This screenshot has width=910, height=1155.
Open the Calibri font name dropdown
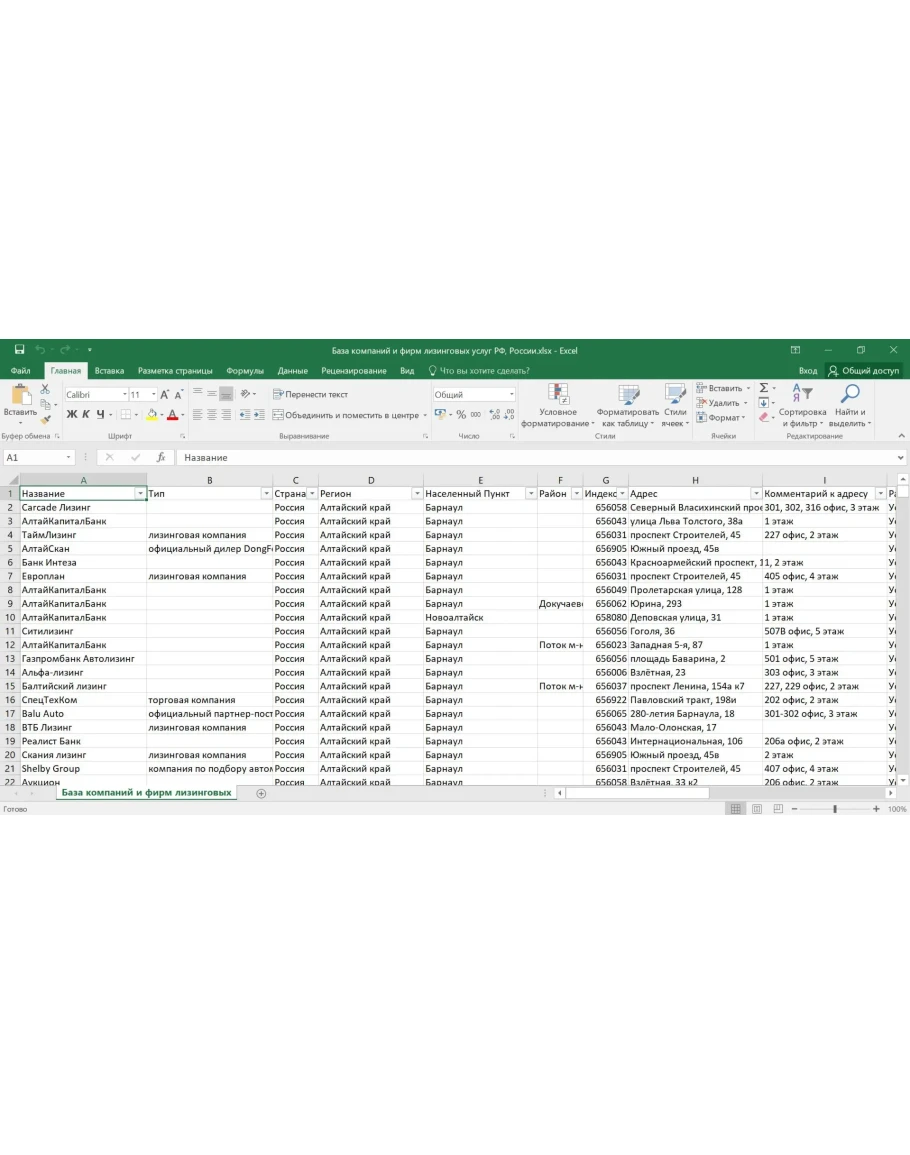(x=125, y=395)
